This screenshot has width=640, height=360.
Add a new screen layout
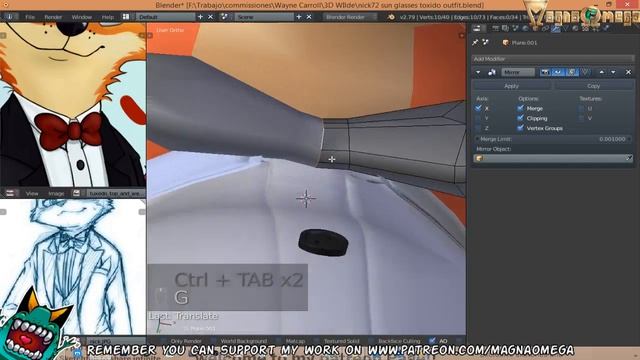click(200, 17)
